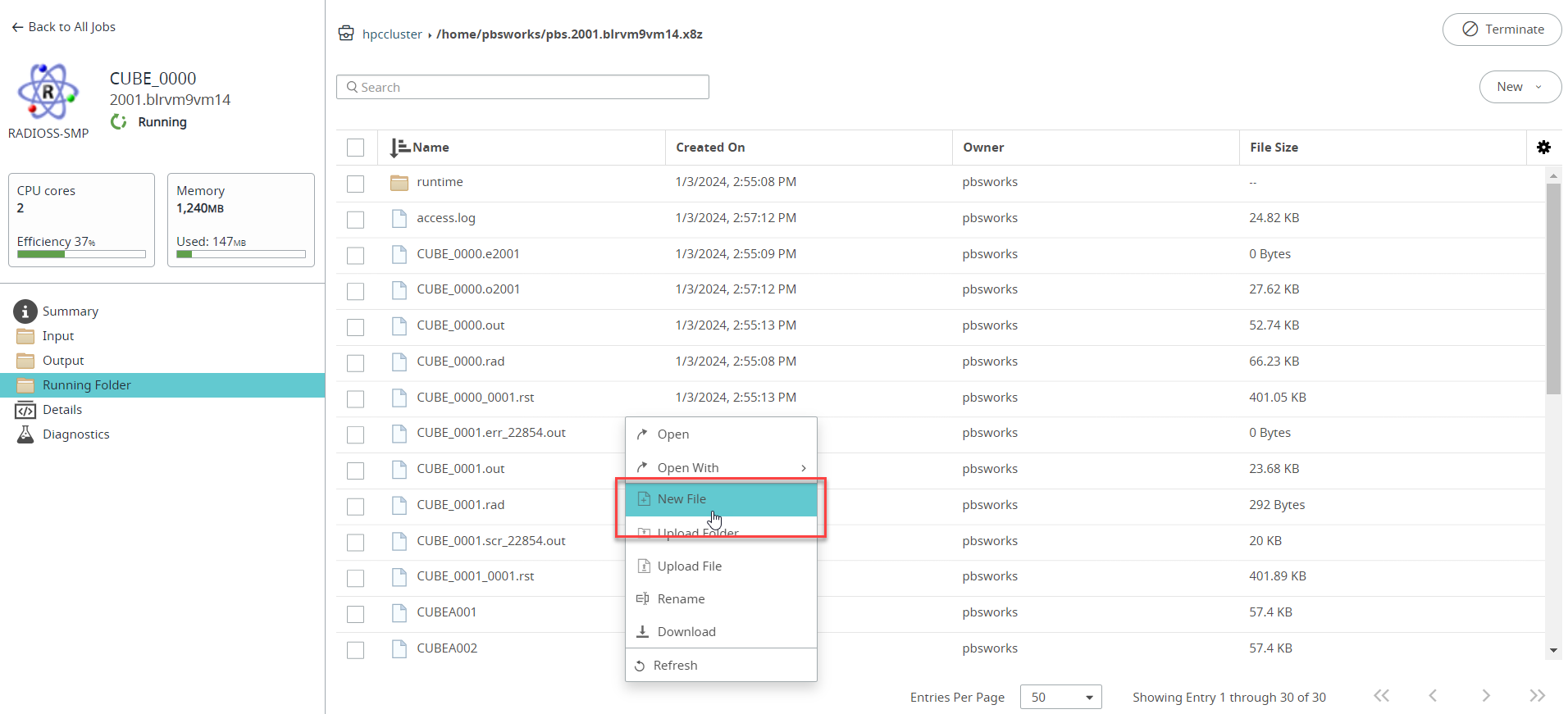Click the Input folder icon in sidebar
The image size is (1568, 714).
coord(25,336)
